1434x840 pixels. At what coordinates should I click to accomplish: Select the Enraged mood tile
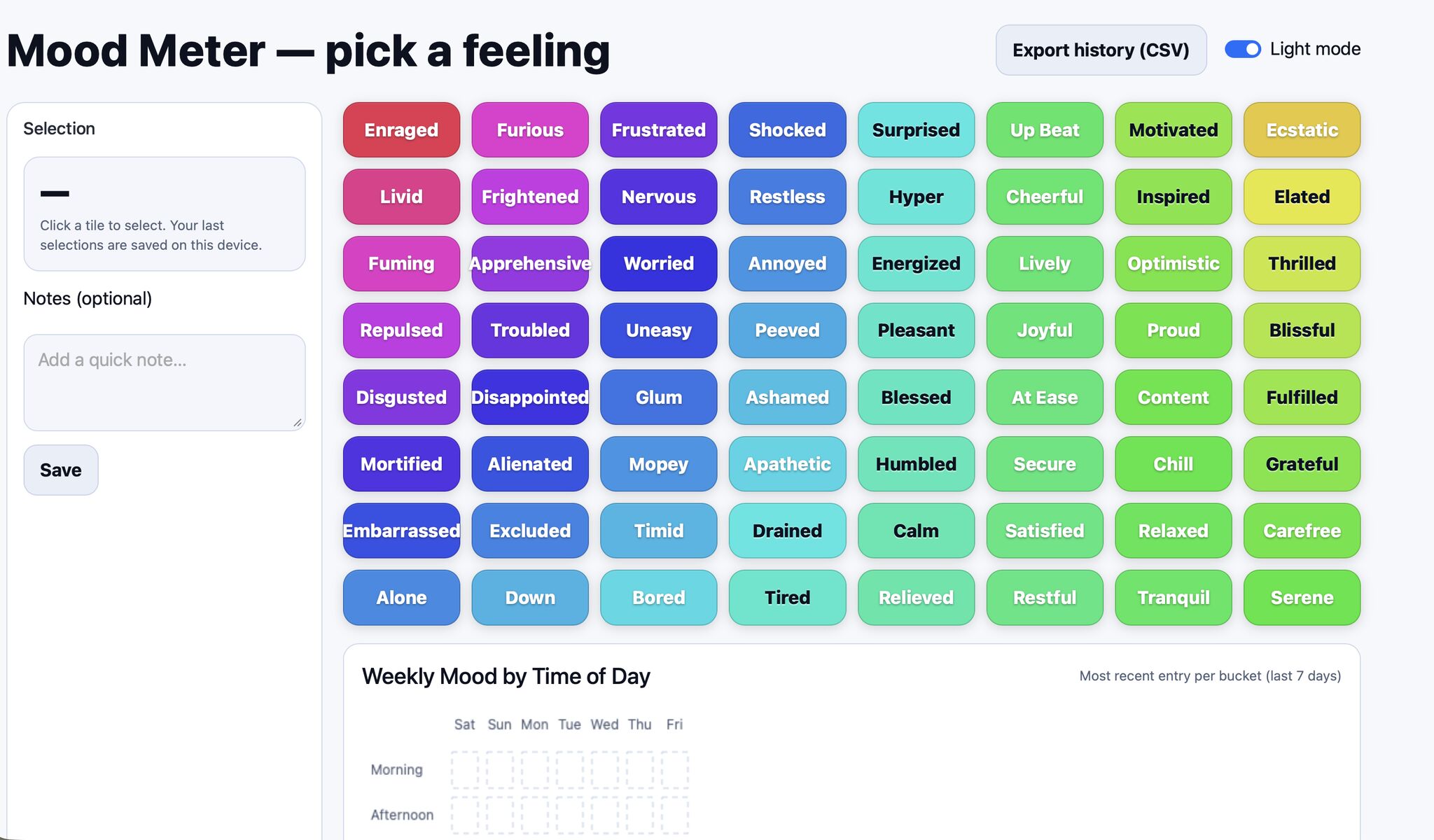(401, 129)
